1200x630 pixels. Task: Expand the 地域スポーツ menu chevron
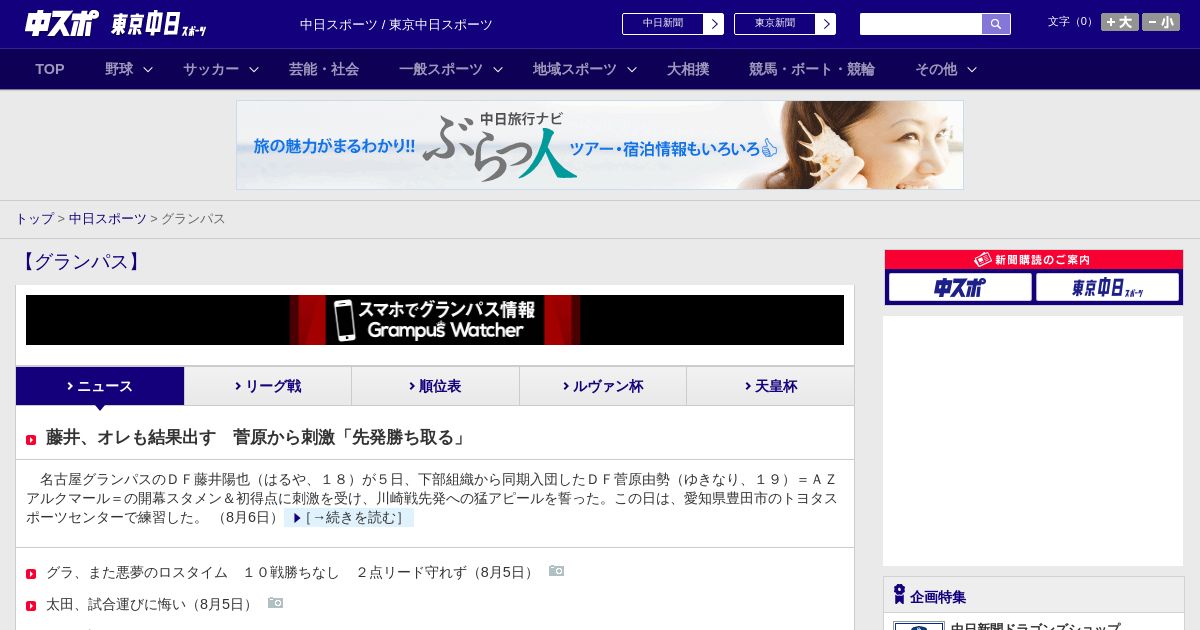pyautogui.click(x=632, y=70)
